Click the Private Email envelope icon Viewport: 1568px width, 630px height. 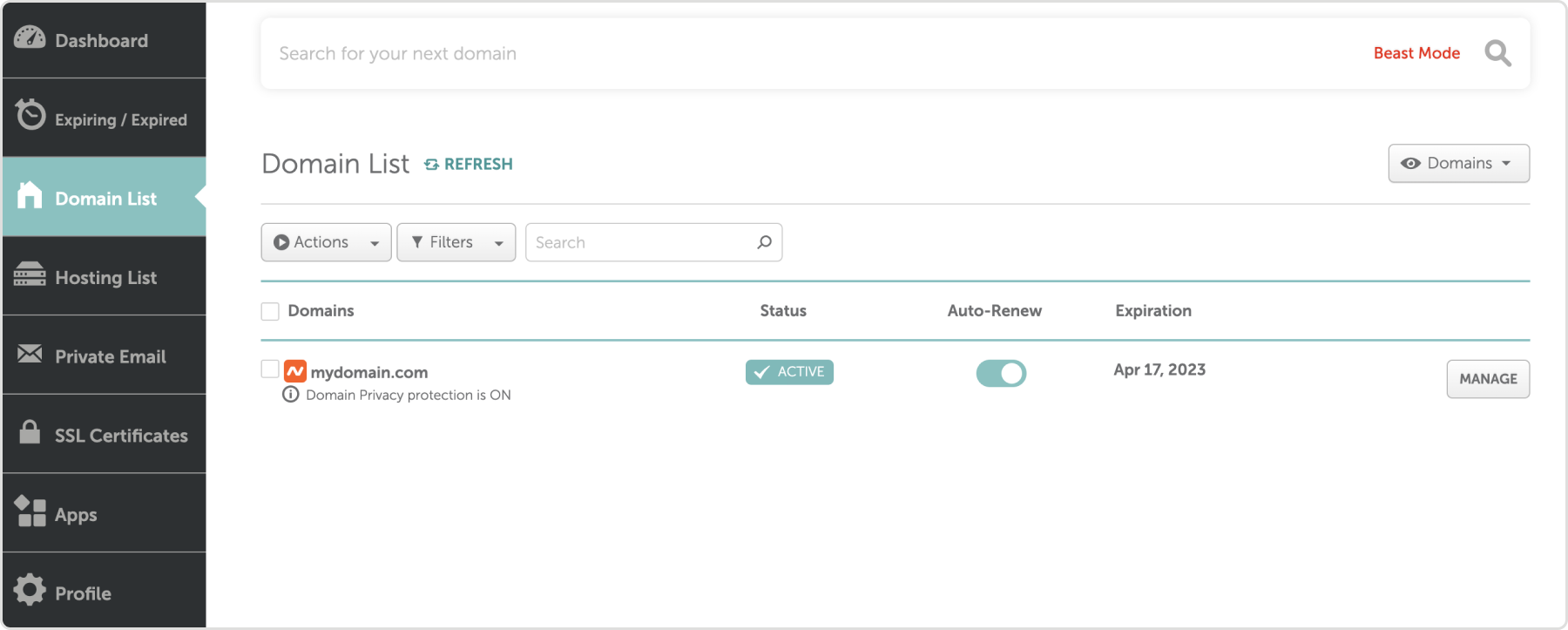(30, 353)
